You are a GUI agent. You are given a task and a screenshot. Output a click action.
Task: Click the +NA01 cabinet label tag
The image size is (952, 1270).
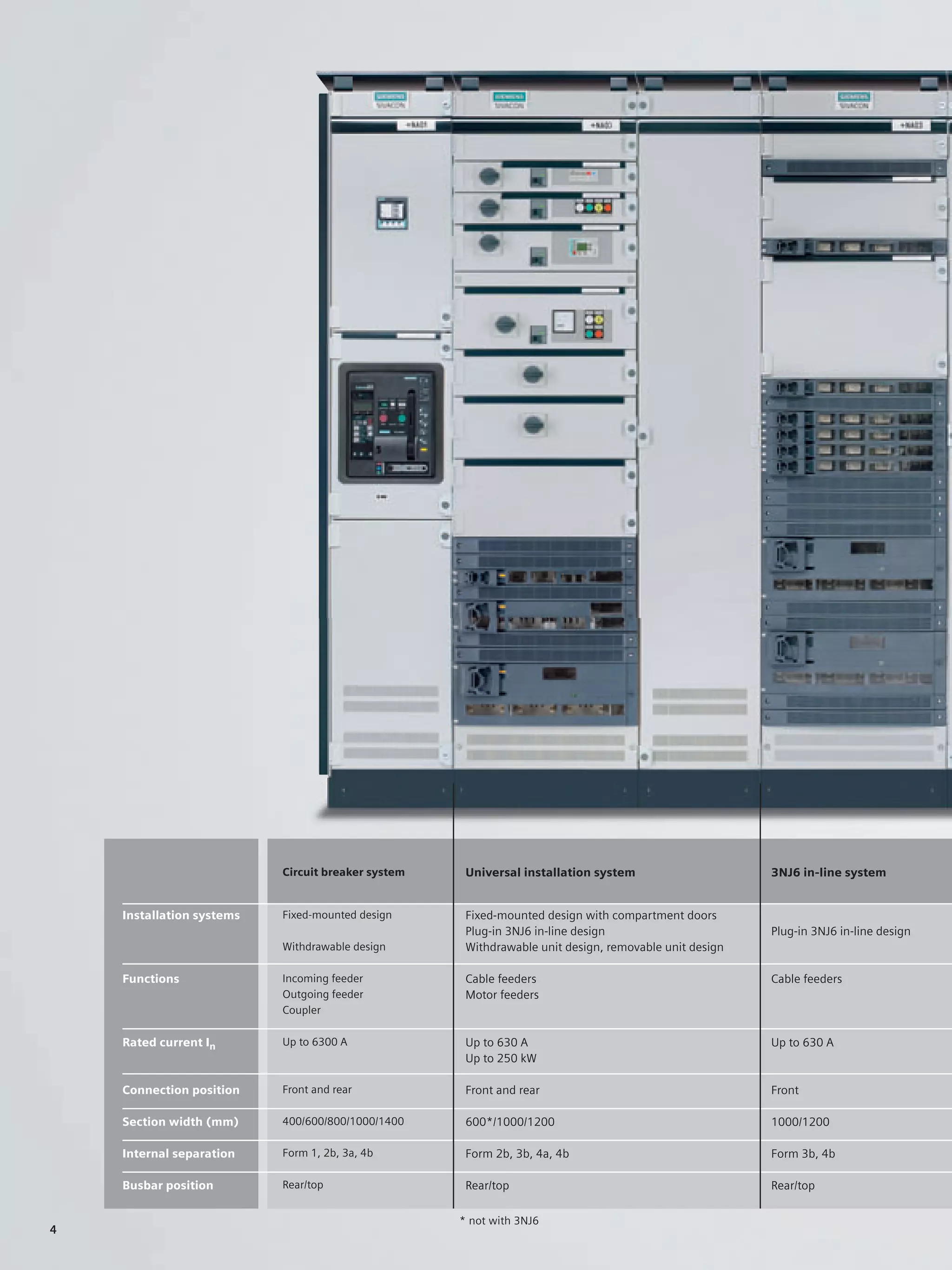pos(416,125)
